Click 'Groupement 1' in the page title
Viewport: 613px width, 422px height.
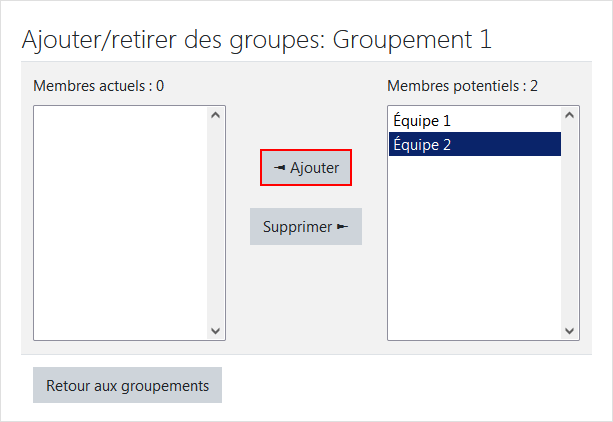pos(412,40)
